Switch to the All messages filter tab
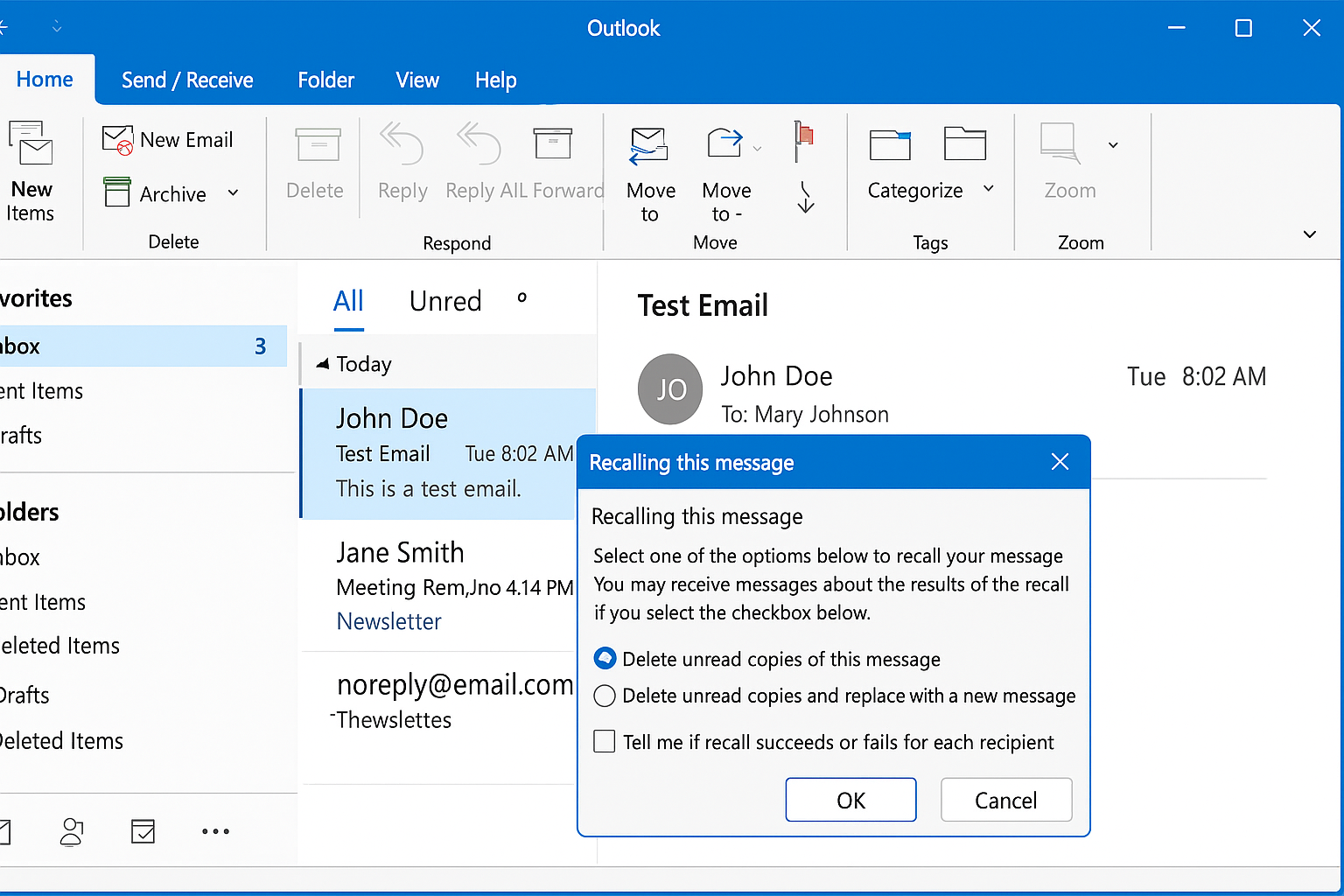Image resolution: width=1344 pixels, height=896 pixels. 348,302
